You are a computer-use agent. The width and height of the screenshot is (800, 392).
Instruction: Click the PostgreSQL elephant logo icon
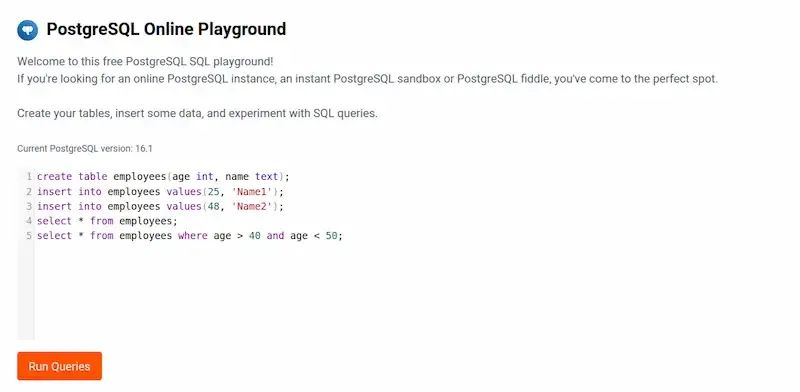tap(28, 30)
